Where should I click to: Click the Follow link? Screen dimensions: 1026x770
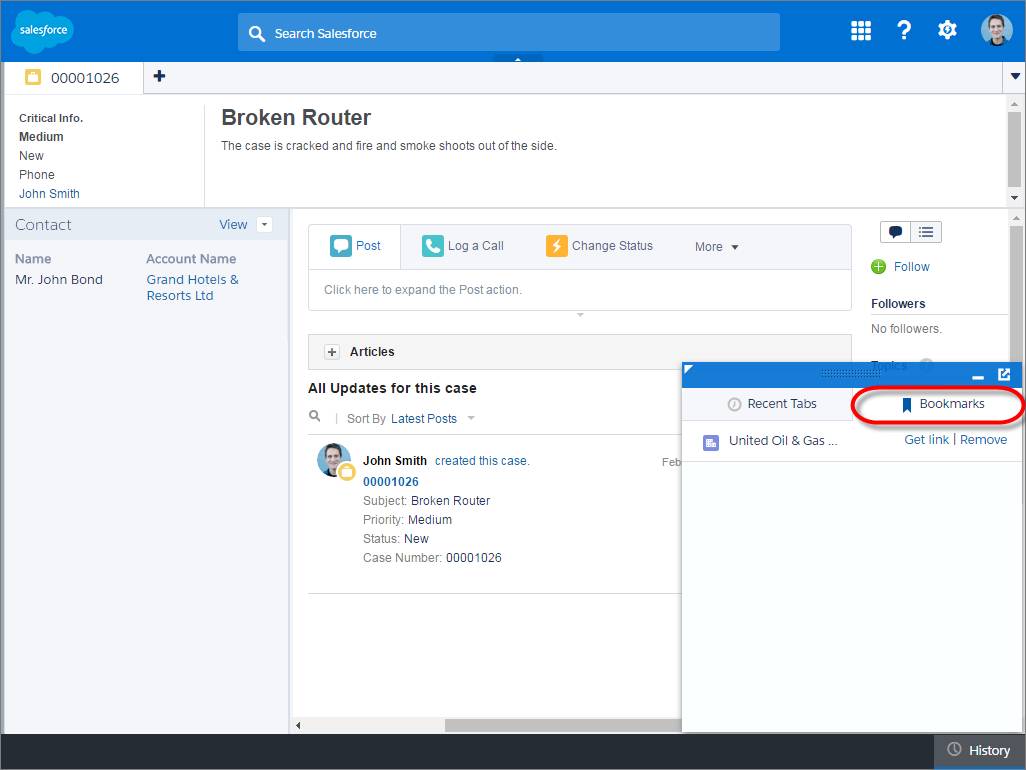click(911, 266)
